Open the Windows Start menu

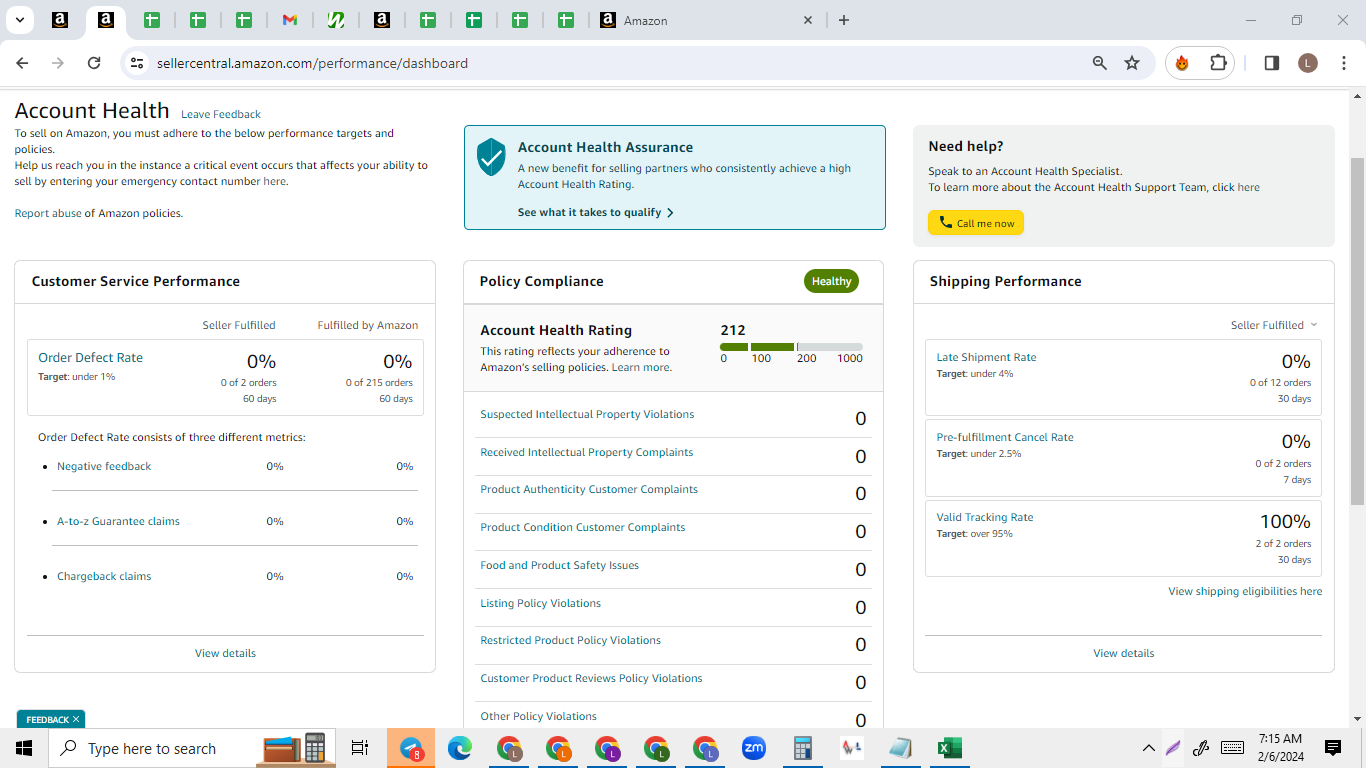click(24, 748)
